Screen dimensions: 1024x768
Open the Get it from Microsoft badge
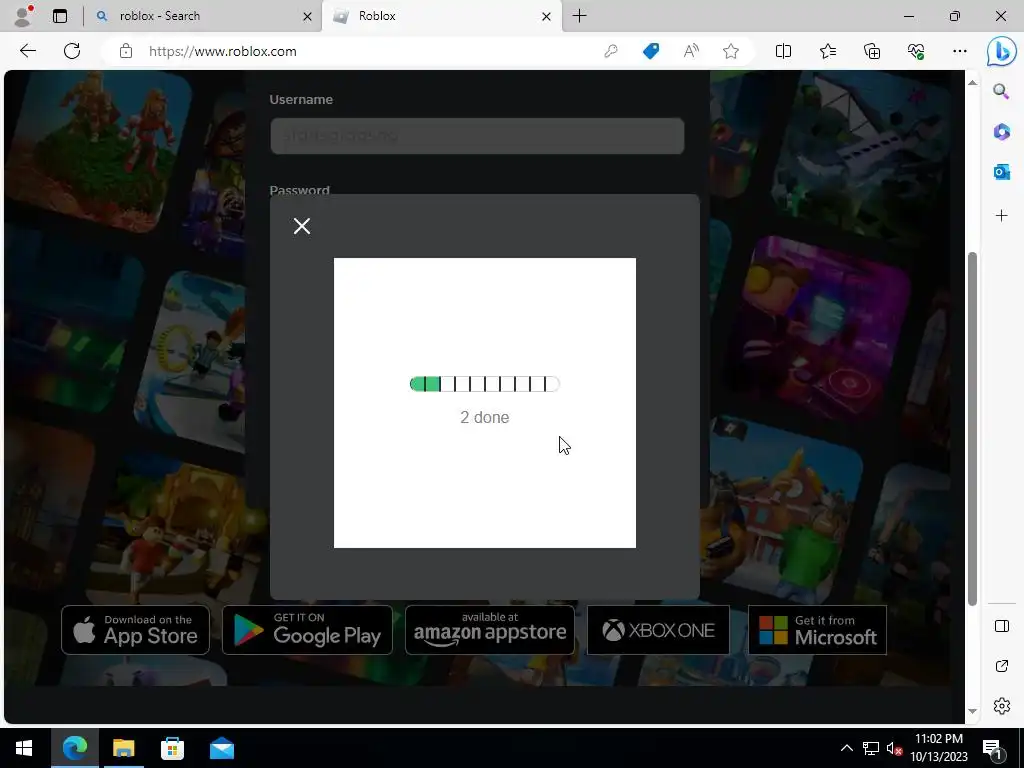tap(818, 630)
